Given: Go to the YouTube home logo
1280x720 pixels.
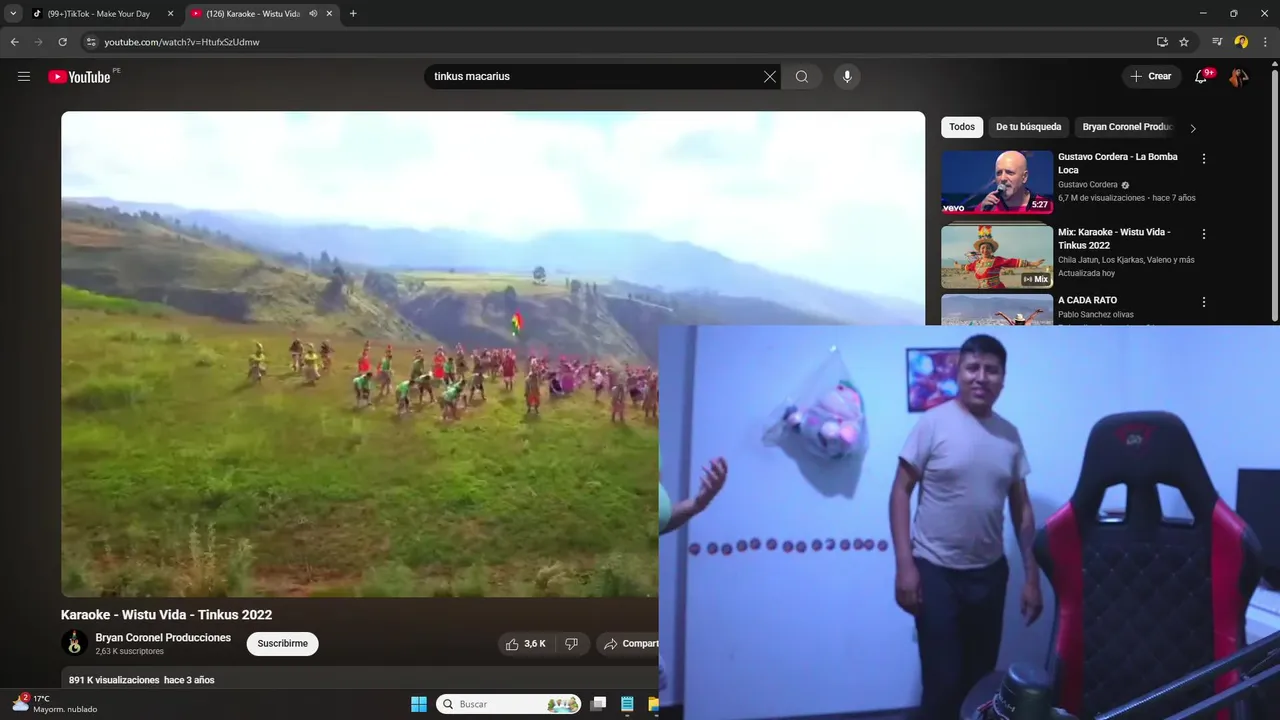Looking at the screenshot, I should 79,77.
